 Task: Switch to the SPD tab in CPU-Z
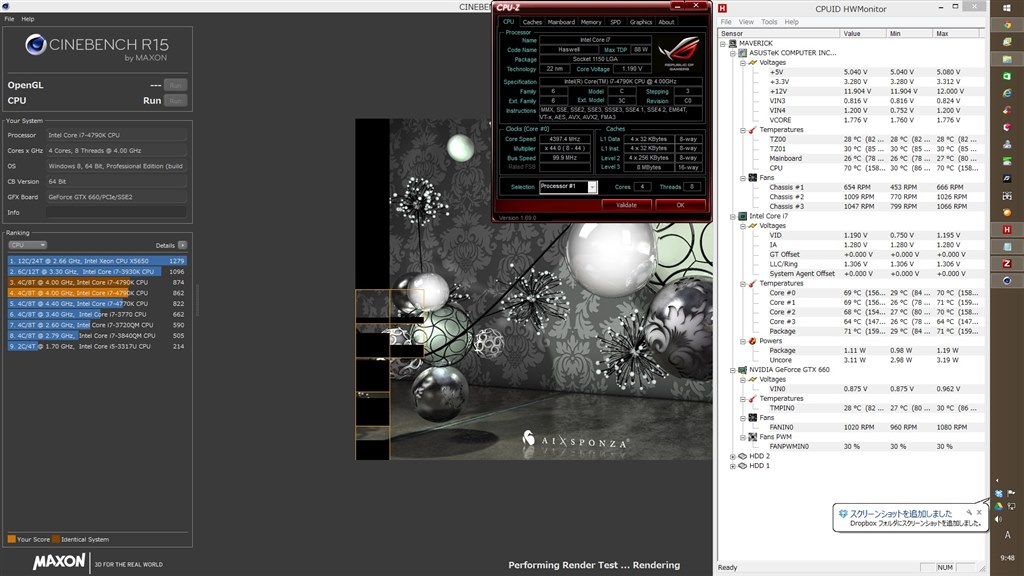(615, 22)
